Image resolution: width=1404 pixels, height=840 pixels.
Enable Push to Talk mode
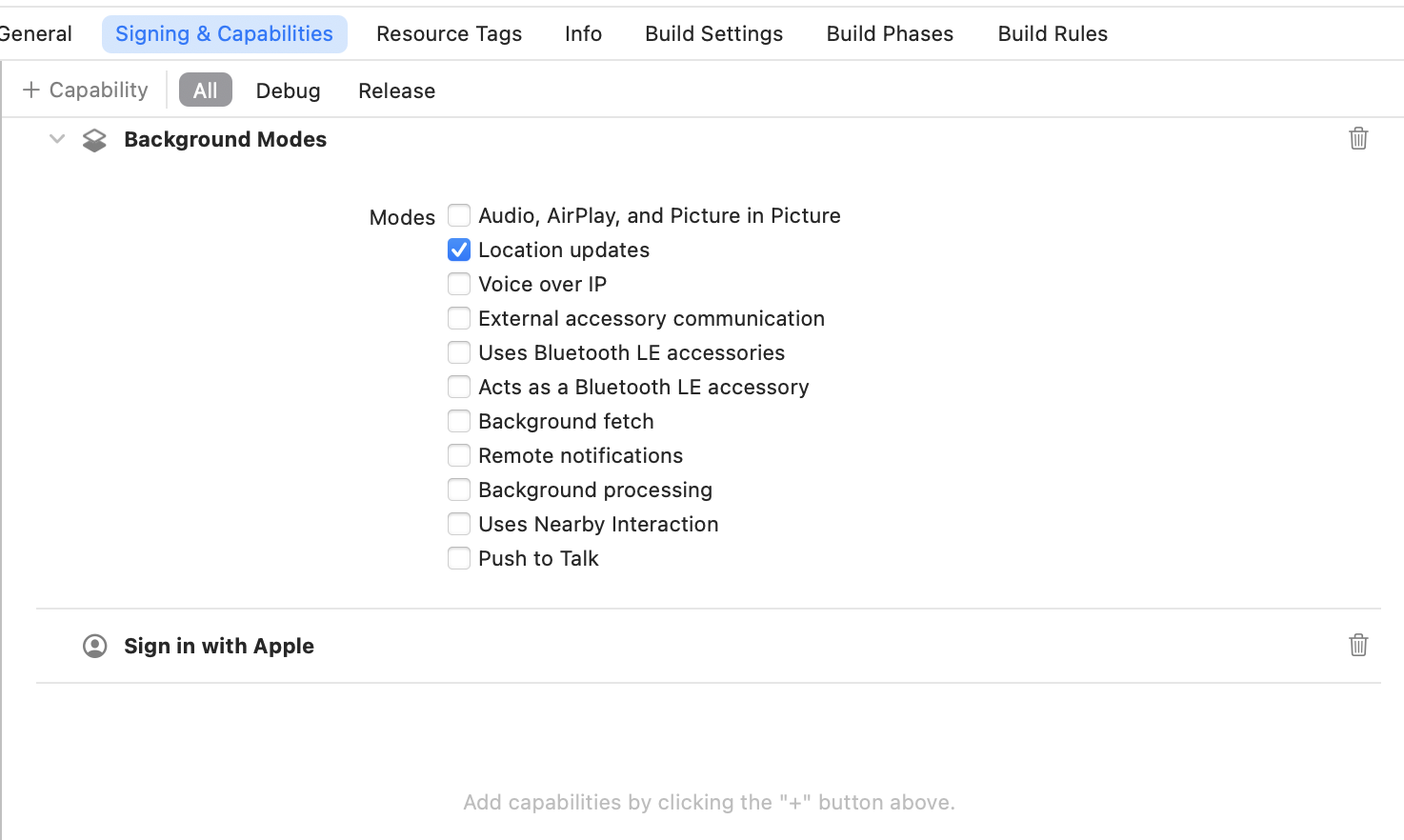tap(459, 558)
